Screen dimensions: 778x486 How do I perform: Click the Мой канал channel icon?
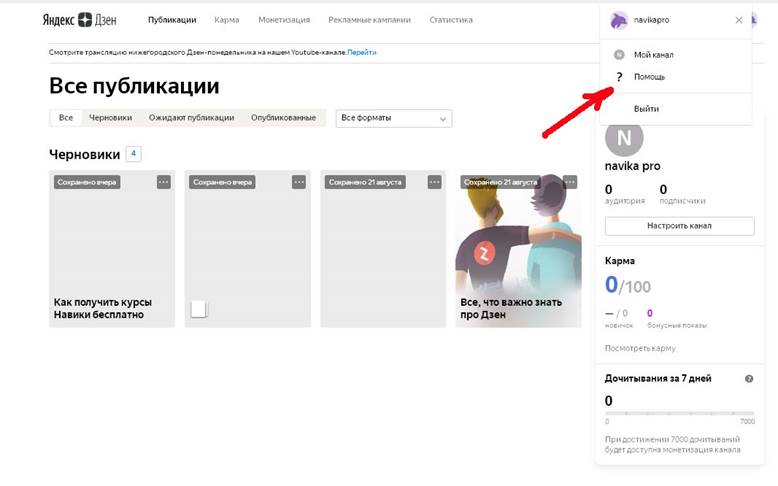tap(619, 54)
